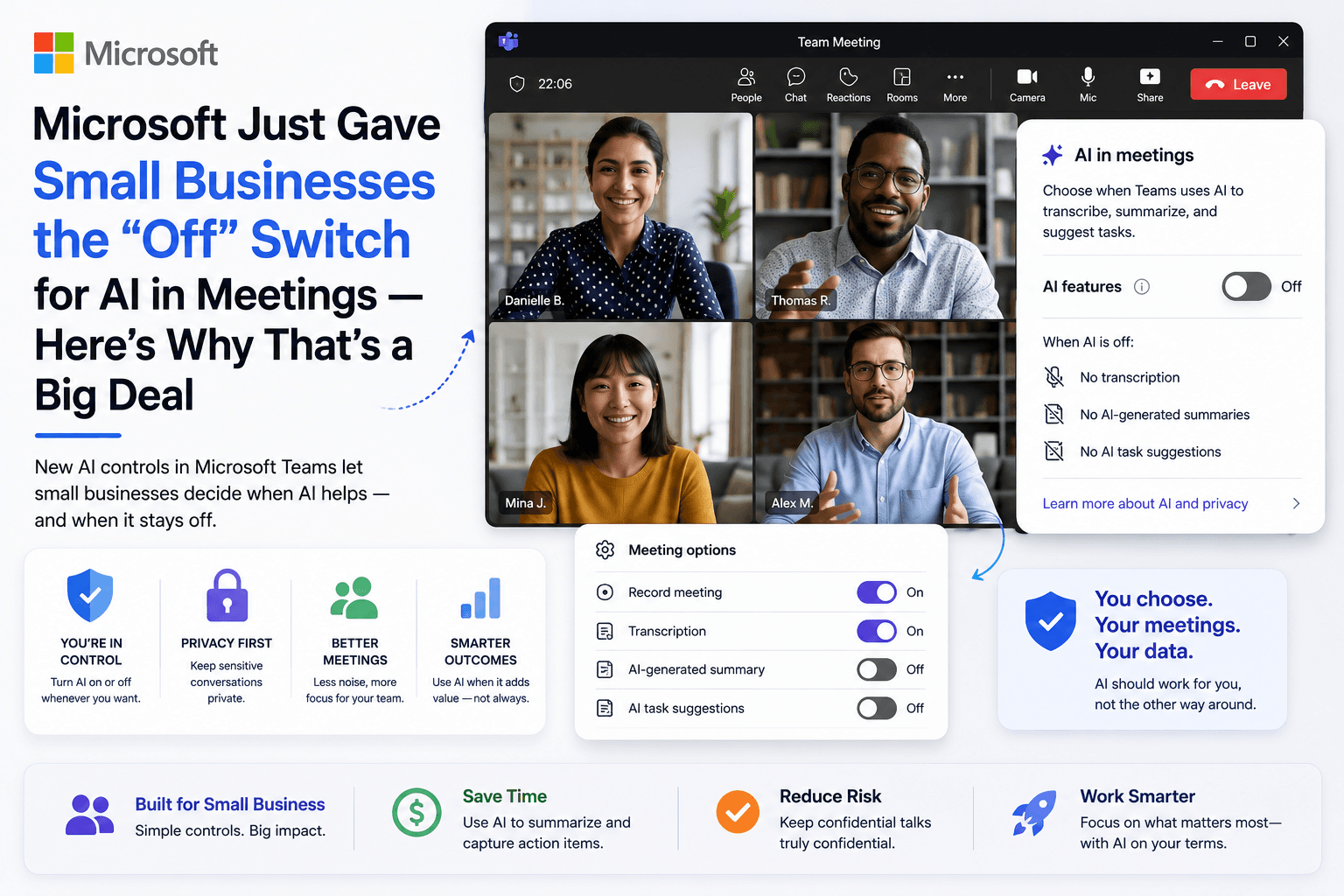Click the shield icon beside You choose

[1050, 621]
